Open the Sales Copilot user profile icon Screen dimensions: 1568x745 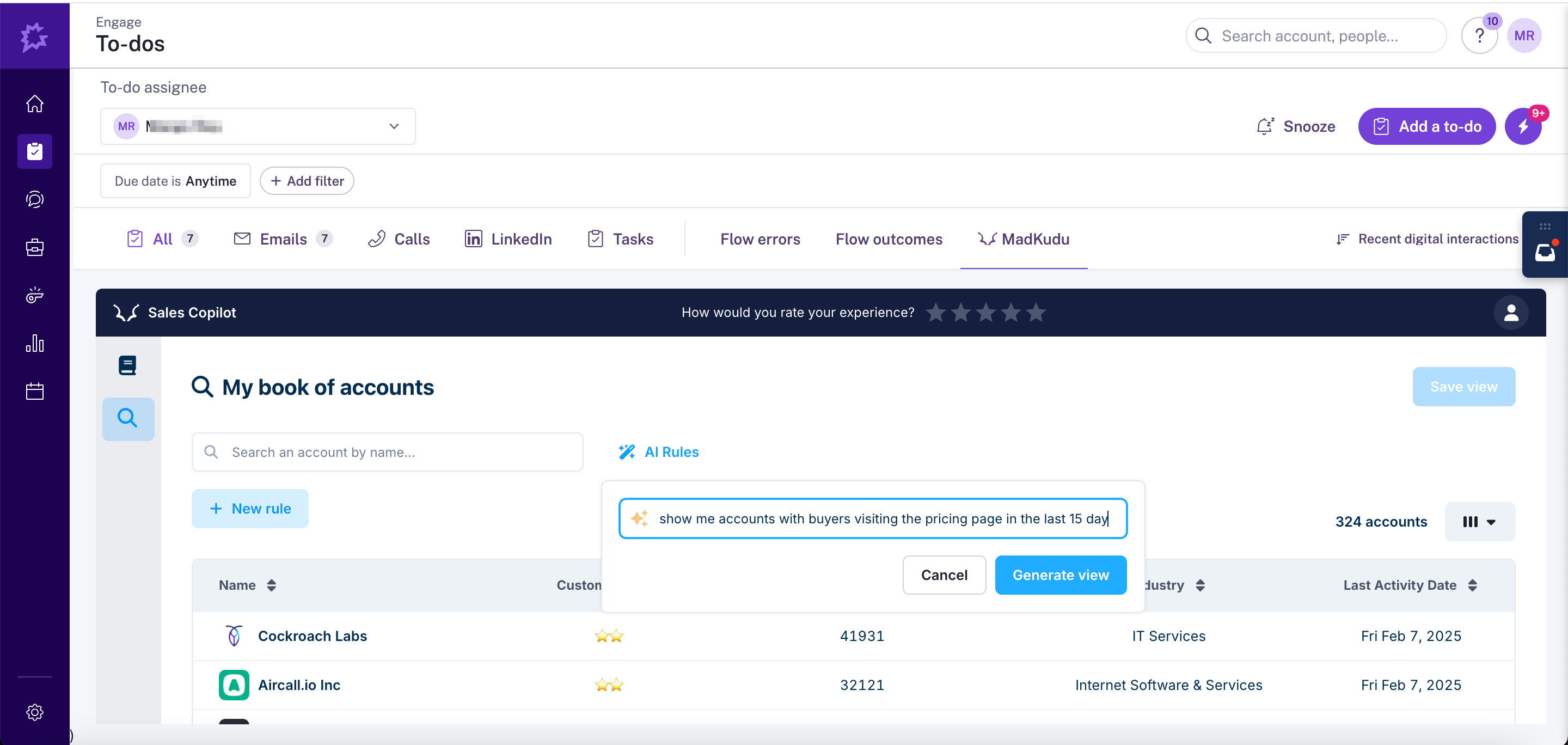click(1511, 312)
